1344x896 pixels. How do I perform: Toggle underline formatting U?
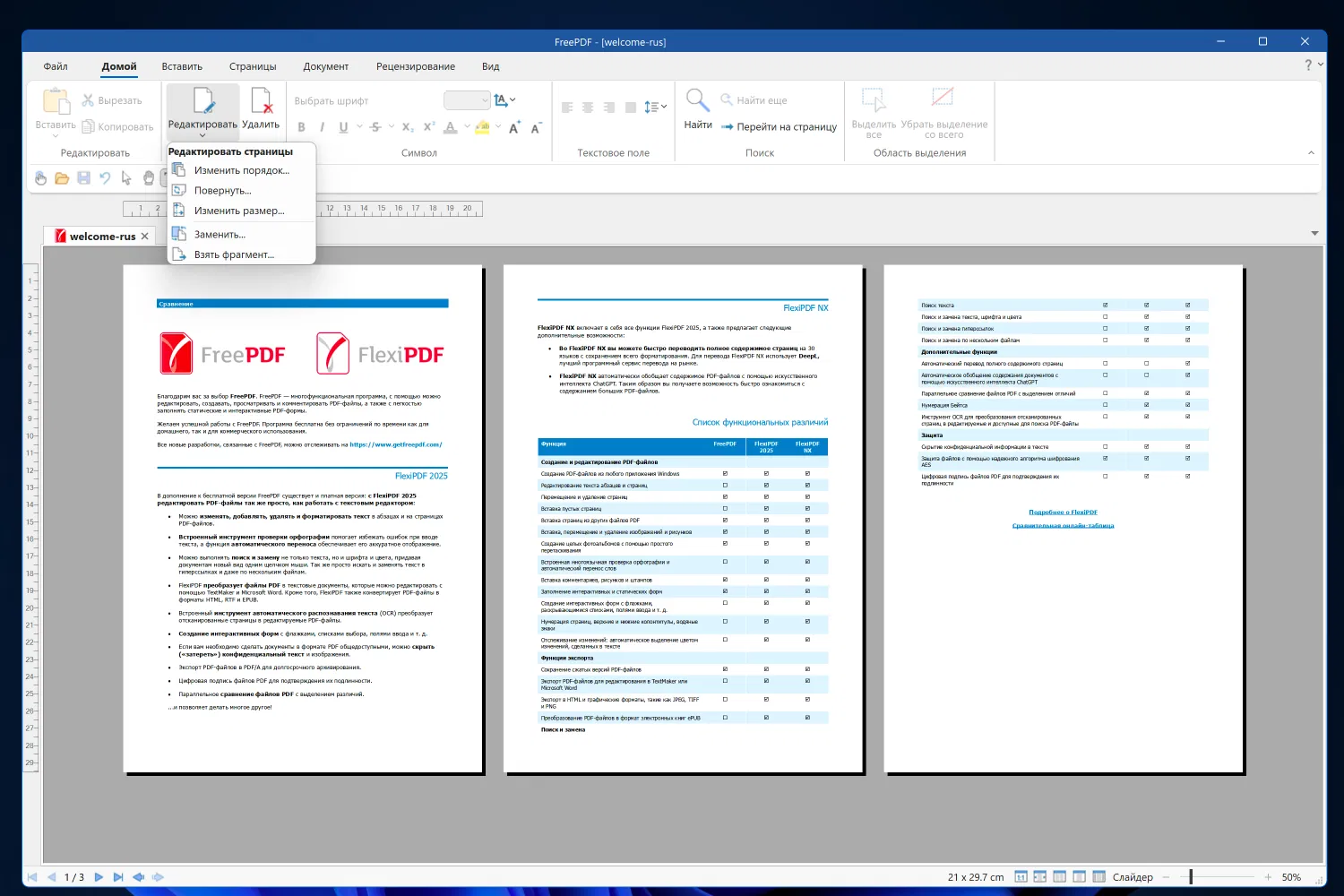point(343,127)
